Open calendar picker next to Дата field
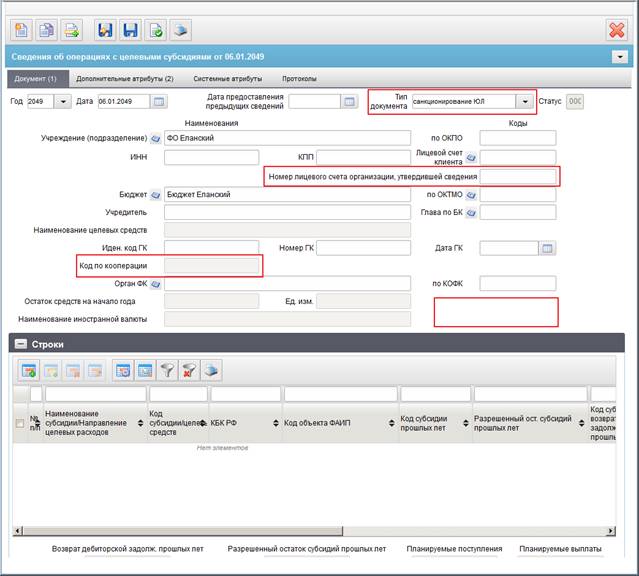This screenshot has width=639, height=576. [159, 102]
